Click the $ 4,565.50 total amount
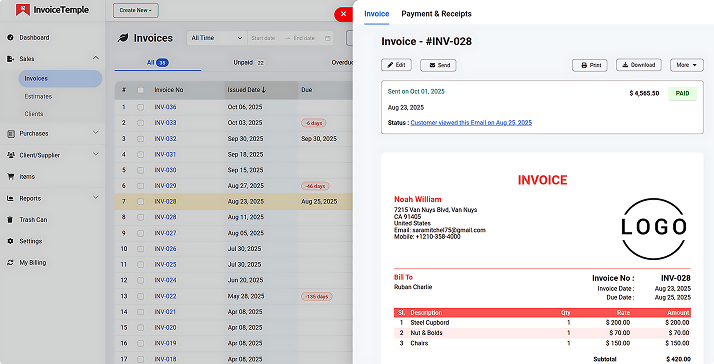 coord(644,93)
